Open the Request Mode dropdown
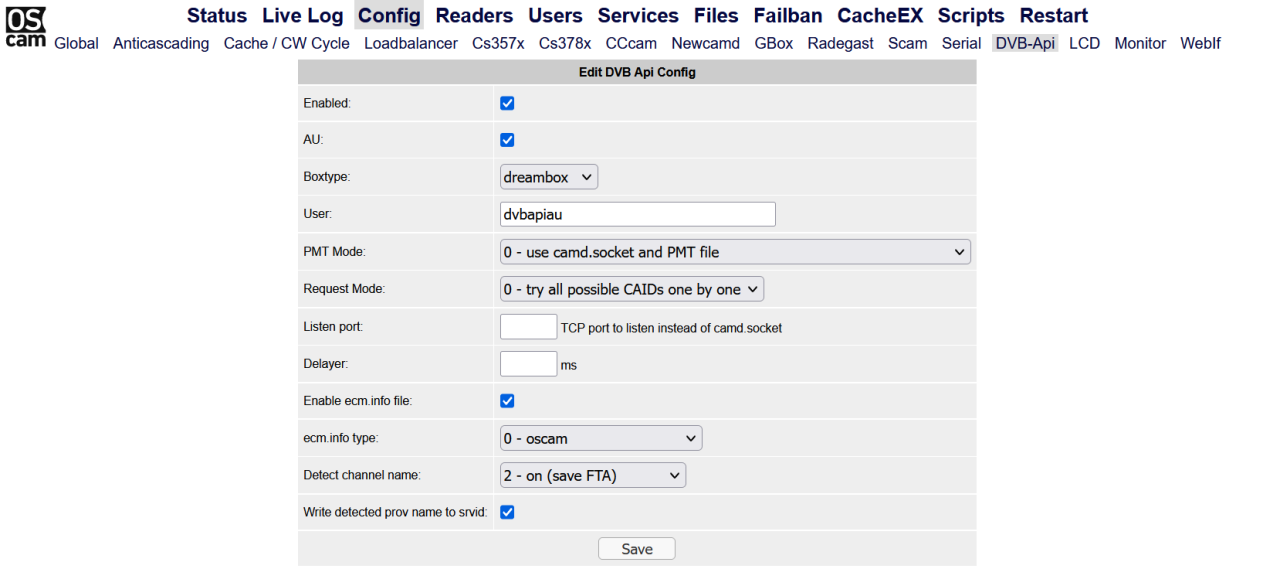 (631, 289)
